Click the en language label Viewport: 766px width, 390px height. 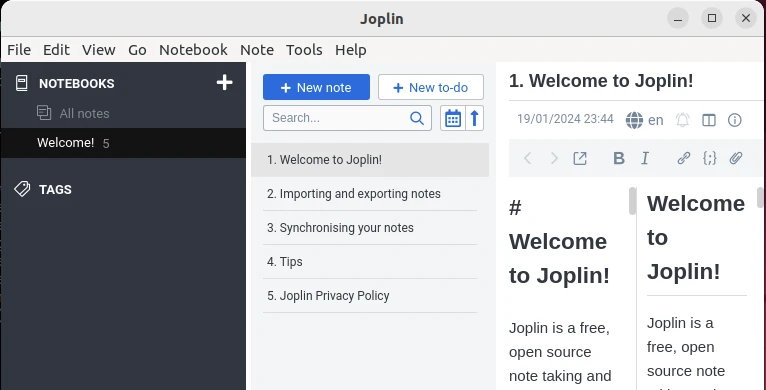(x=656, y=120)
